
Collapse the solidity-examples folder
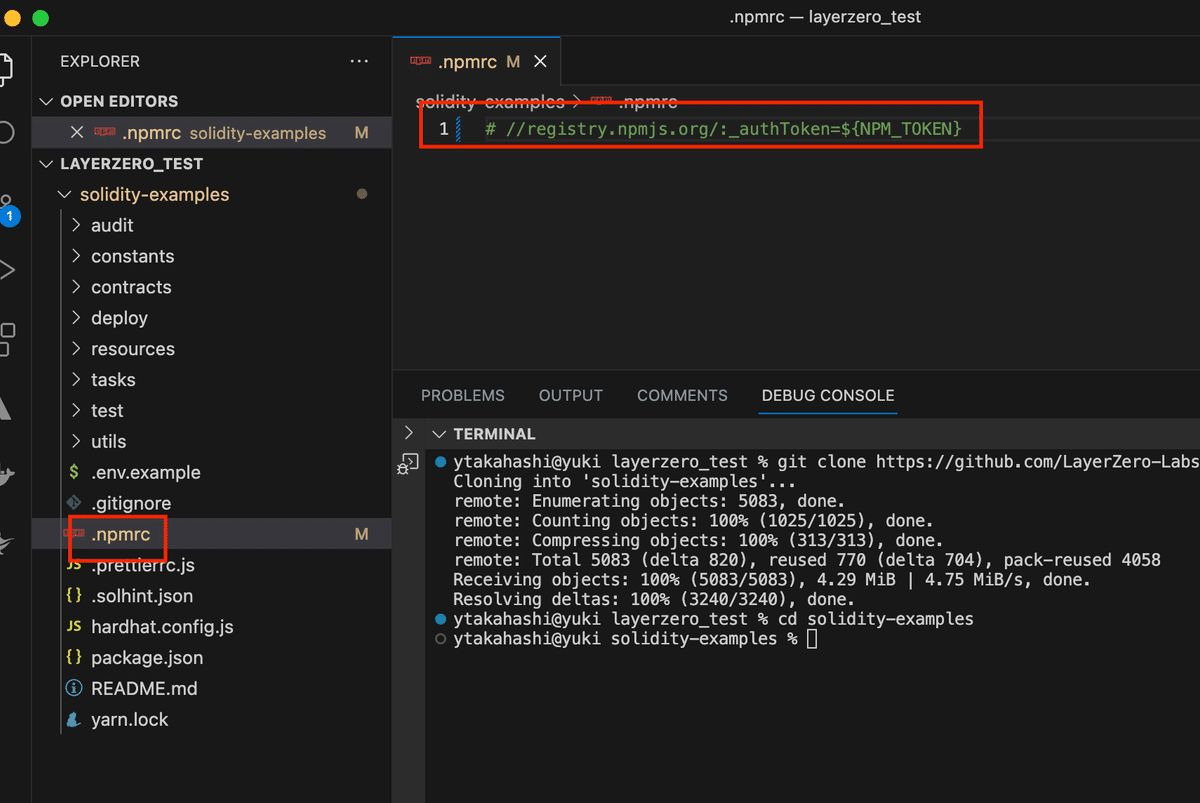click(65, 194)
